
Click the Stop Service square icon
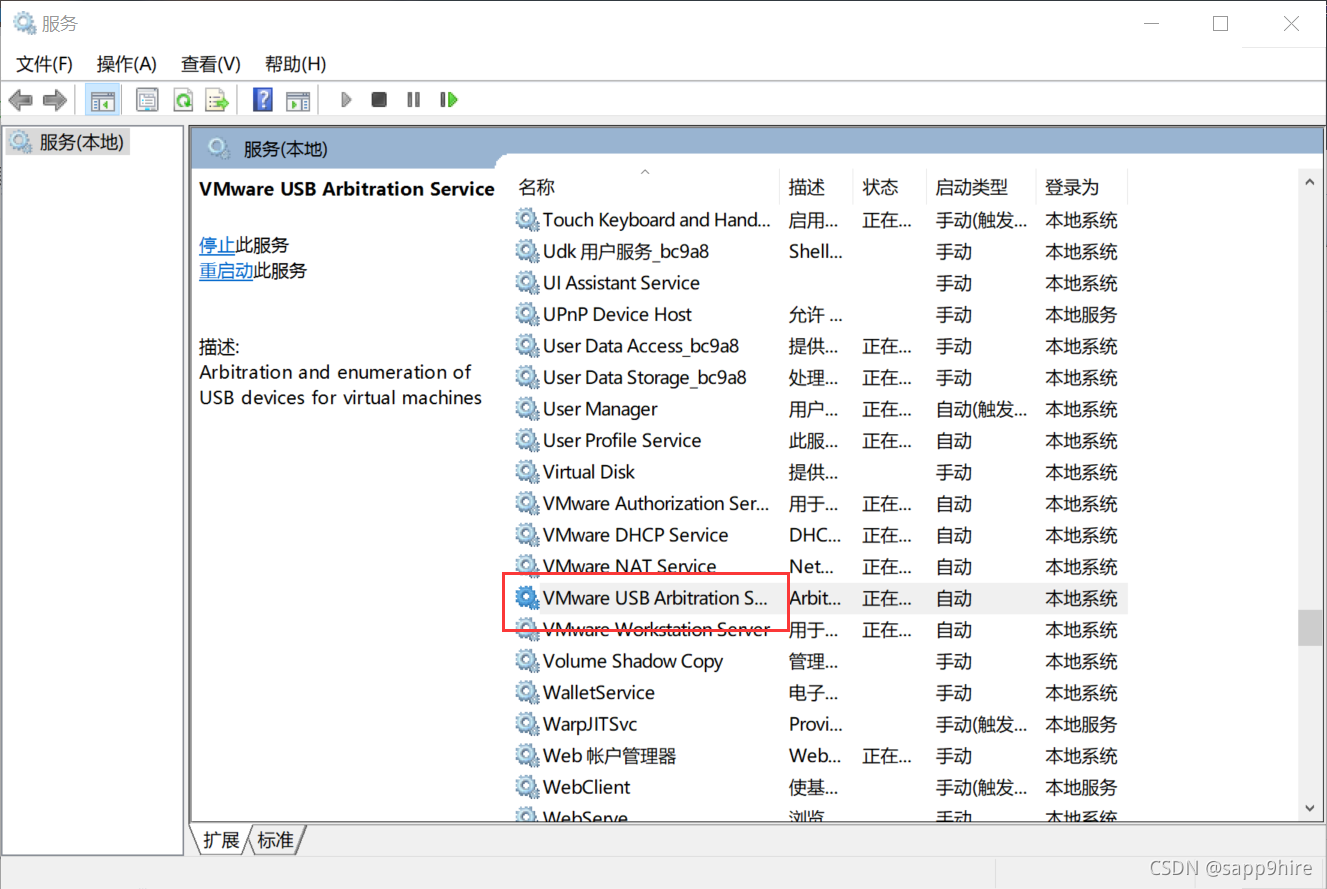379,100
